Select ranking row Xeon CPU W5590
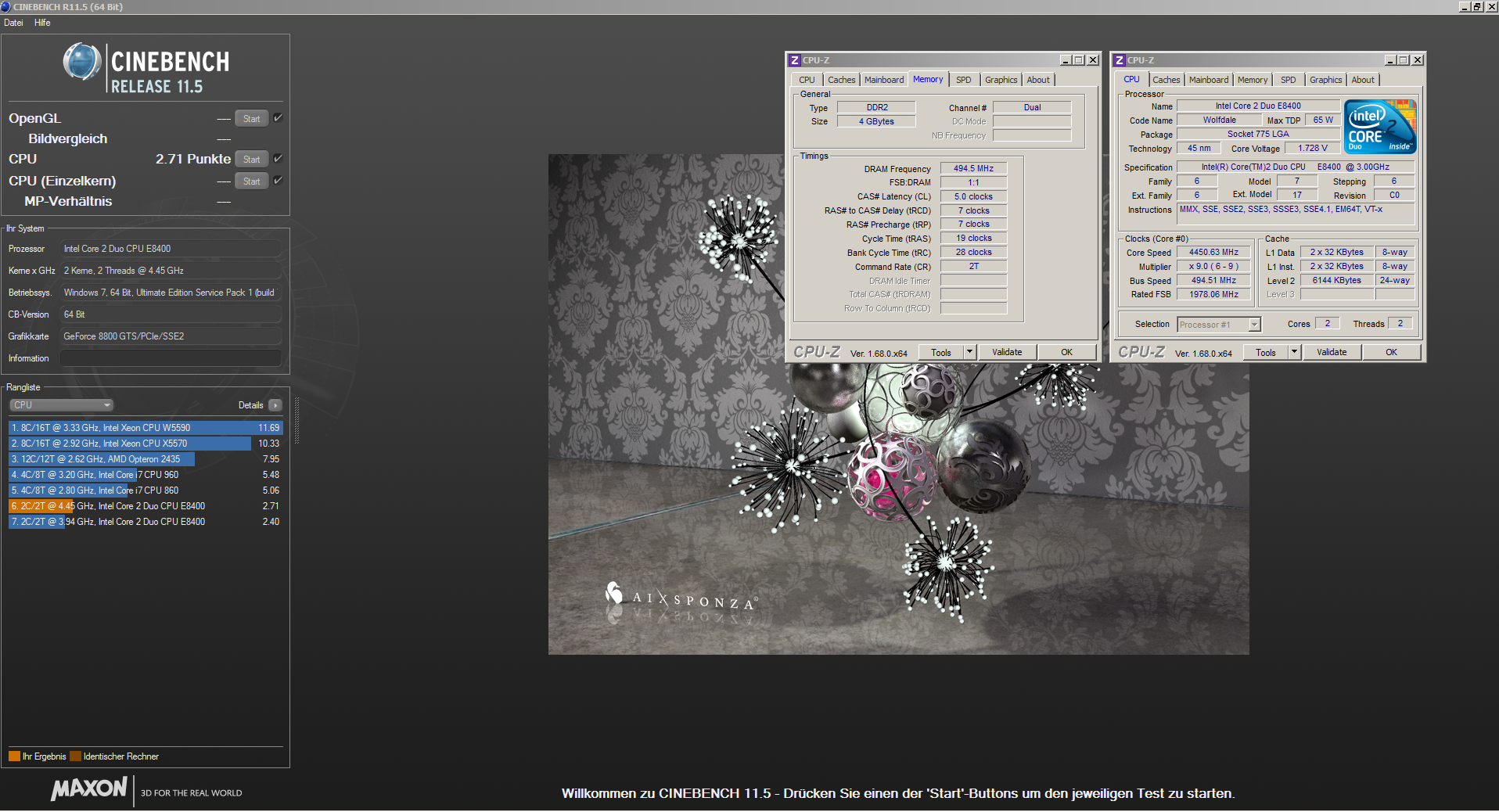1499x812 pixels. pyautogui.click(x=145, y=428)
